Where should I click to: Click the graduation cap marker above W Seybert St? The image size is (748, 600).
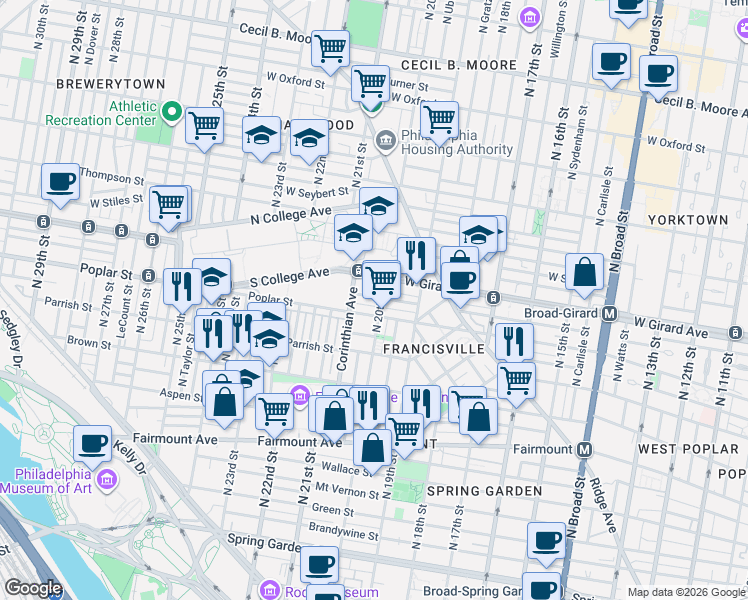(x=378, y=207)
